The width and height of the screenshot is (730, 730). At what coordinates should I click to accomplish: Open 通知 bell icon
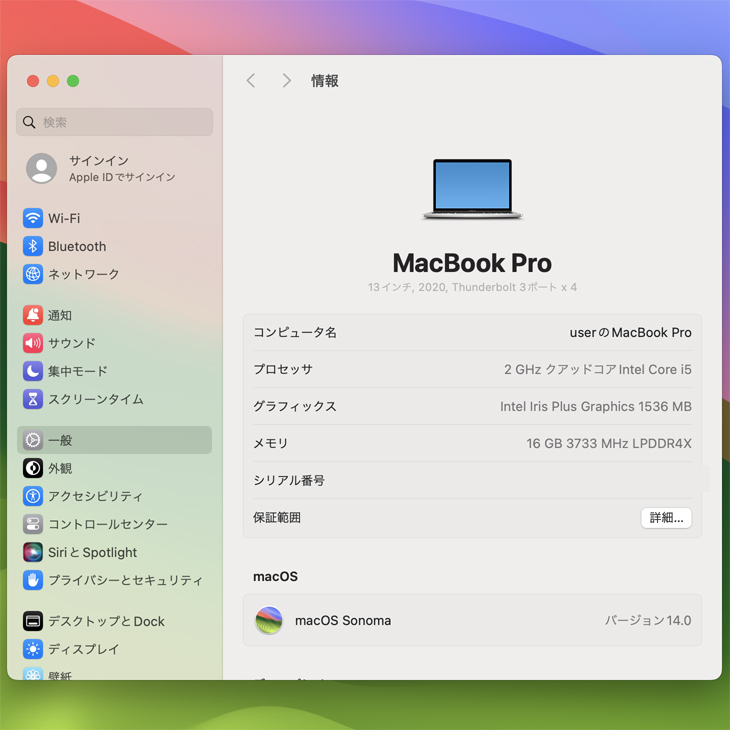point(33,315)
